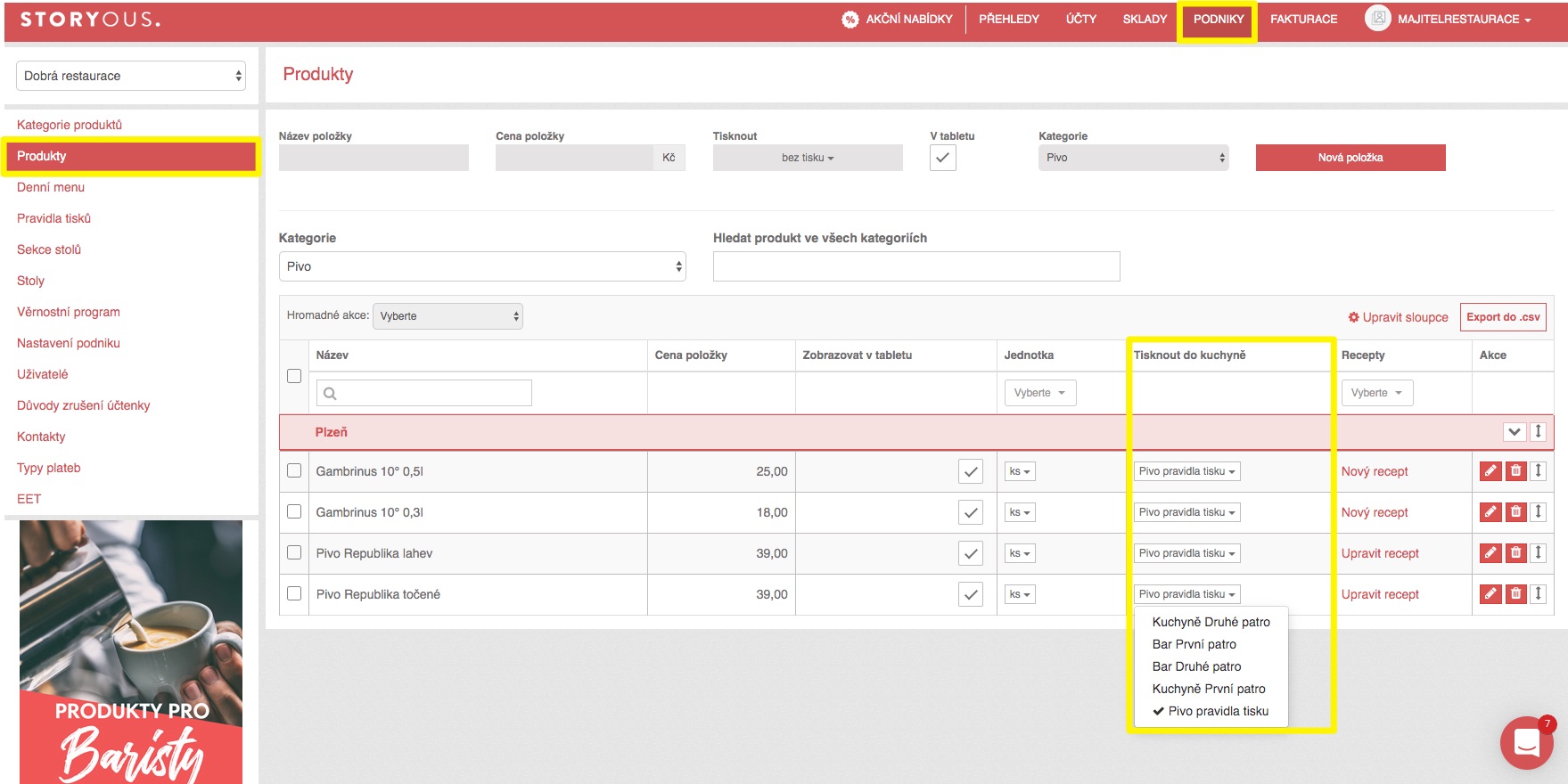The image size is (1568, 784).
Task: Select all products checkbox in header
Action: [294, 376]
